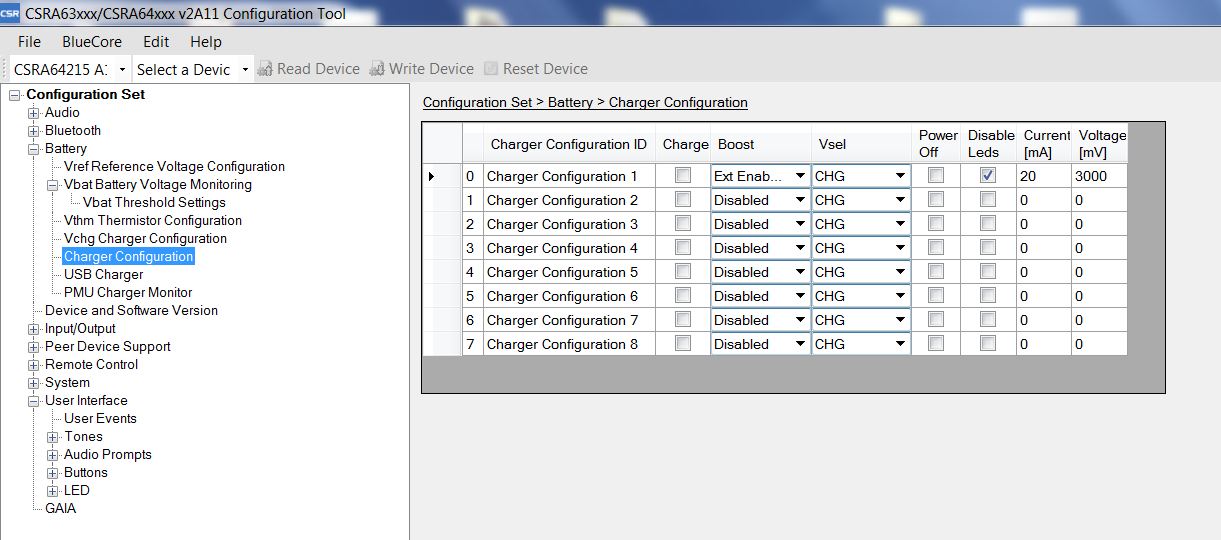
Task: Click the CSR logo in title bar
Action: 10,14
